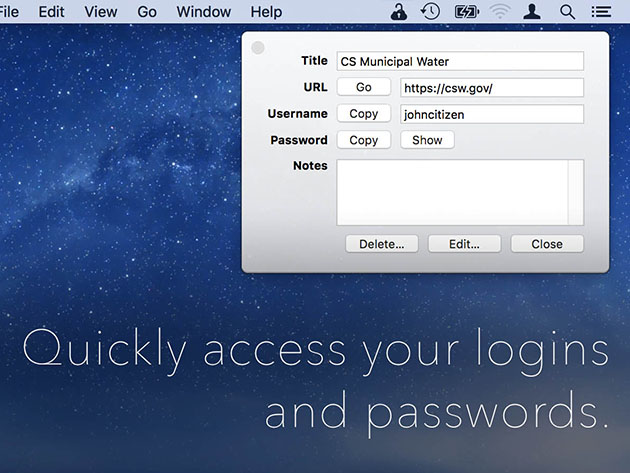This screenshot has height=473, width=630.
Task: Open Spotlight search magnifier icon
Action: 567,12
